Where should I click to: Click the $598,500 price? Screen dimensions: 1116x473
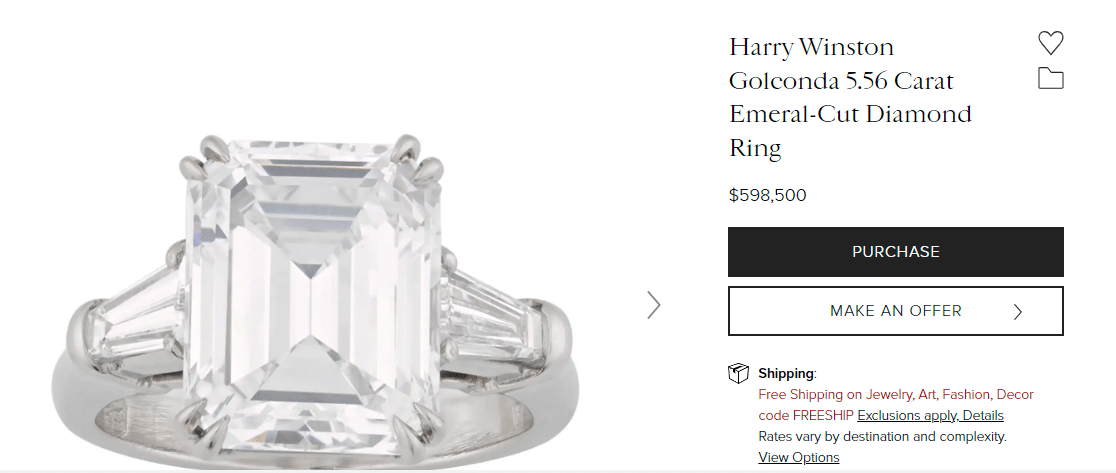pos(767,195)
